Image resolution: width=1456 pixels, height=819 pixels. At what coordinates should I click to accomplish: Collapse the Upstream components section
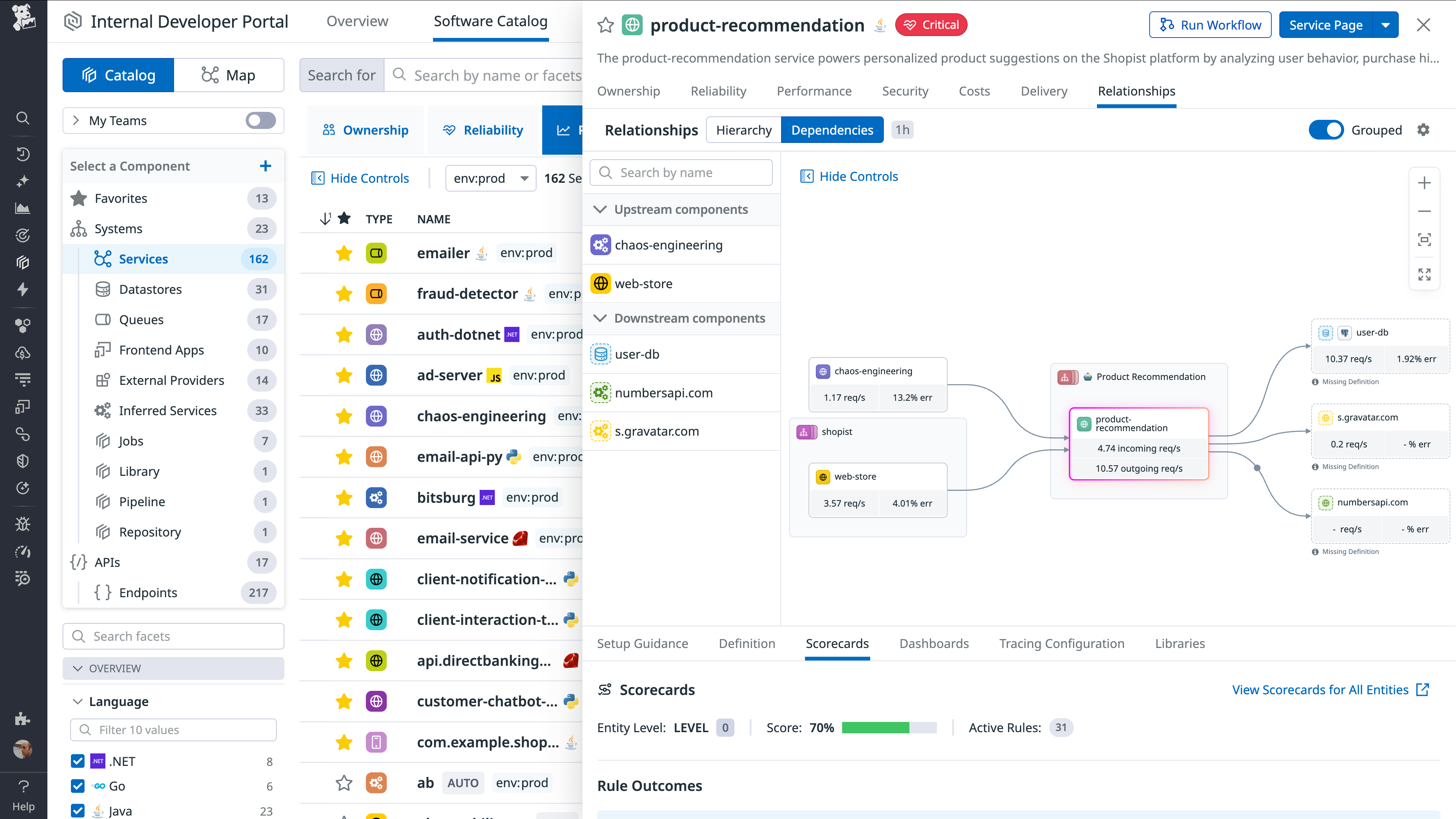600,209
